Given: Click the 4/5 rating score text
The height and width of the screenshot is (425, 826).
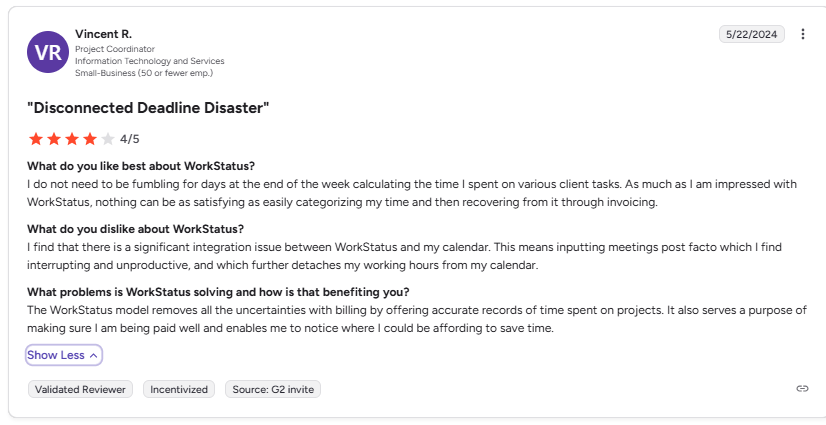Looking at the screenshot, I should [130, 139].
